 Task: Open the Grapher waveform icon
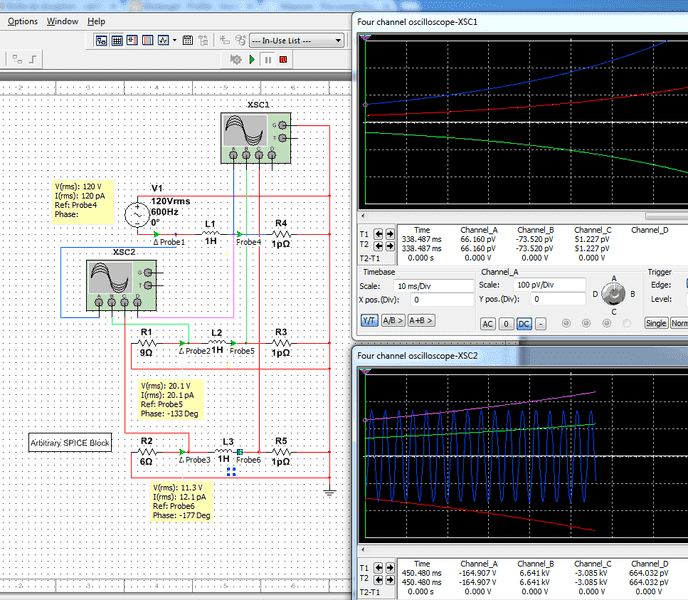[163, 41]
